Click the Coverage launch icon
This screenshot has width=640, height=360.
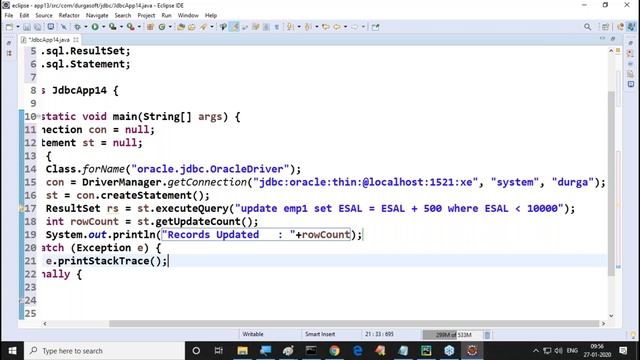pyautogui.click(x=112, y=27)
